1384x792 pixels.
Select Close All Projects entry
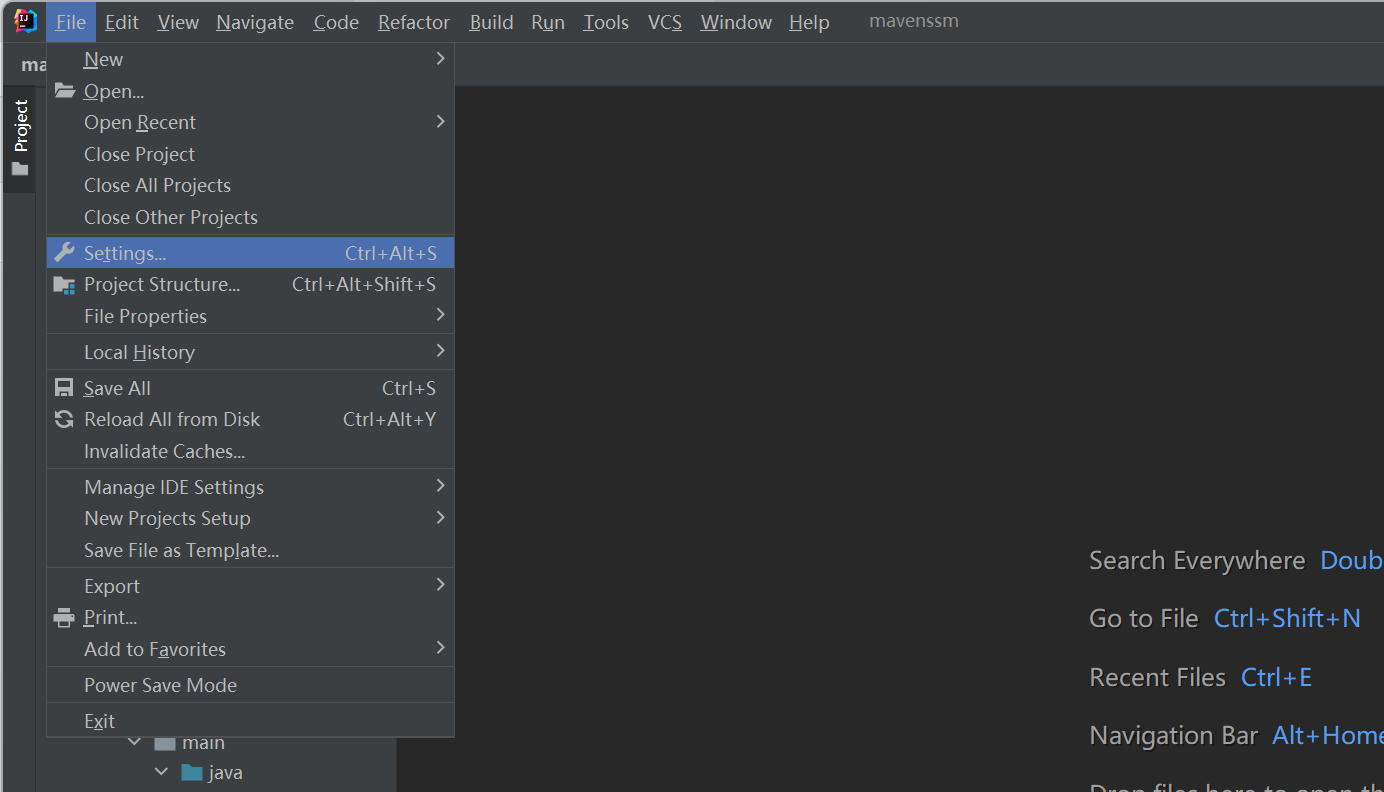click(x=250, y=185)
